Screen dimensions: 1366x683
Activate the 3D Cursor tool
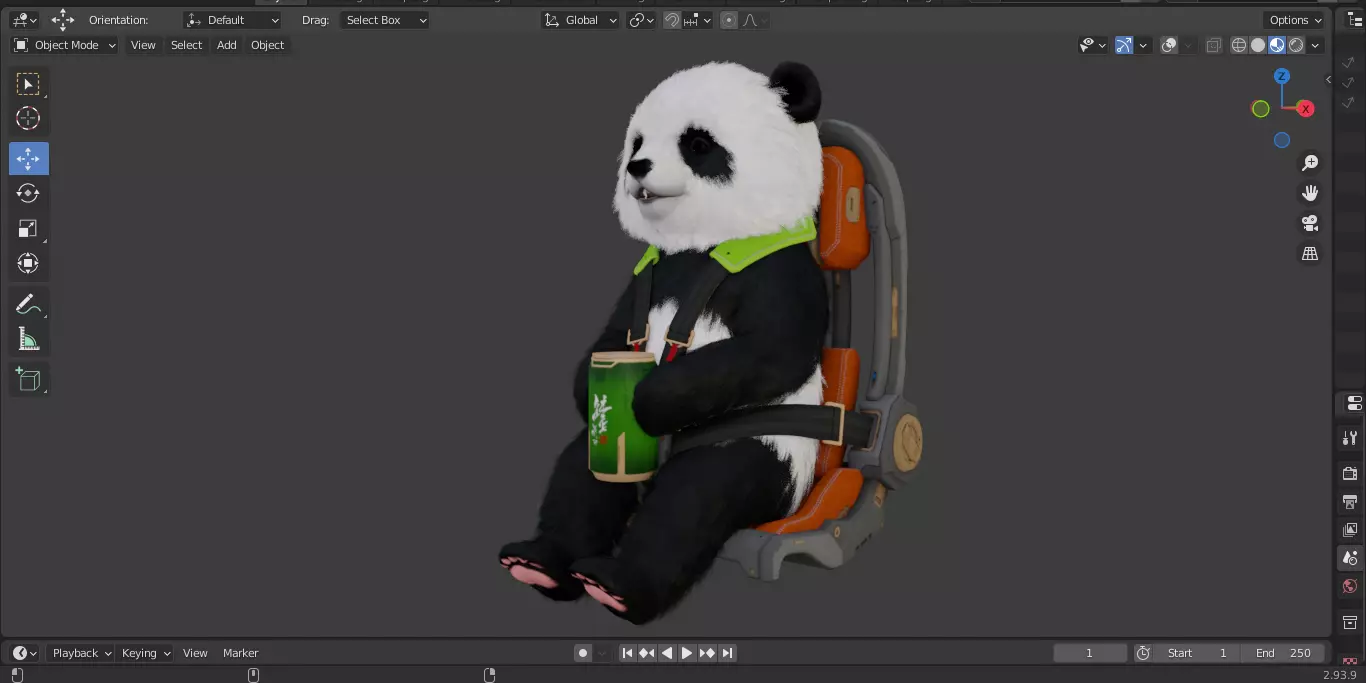point(28,118)
